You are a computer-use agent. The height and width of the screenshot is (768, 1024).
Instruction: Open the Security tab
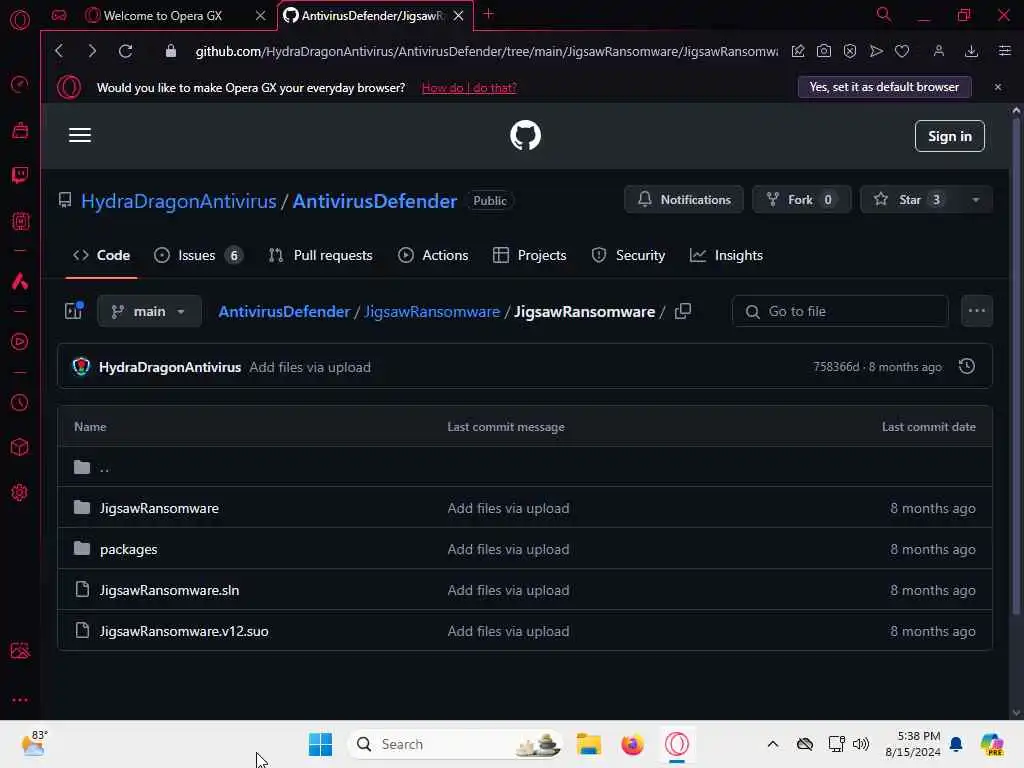628,255
